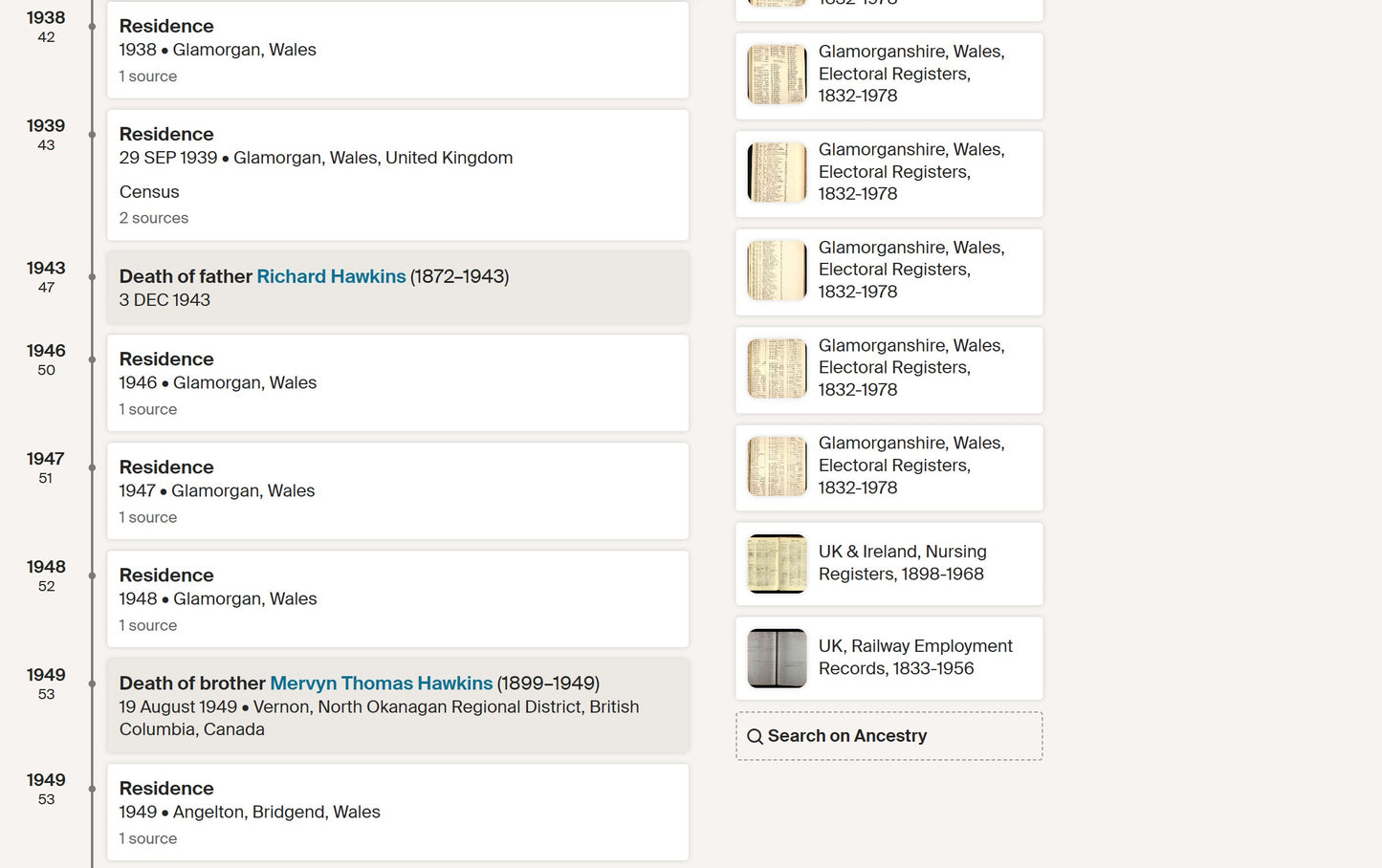Select the 1938 Residence event card
Image resolution: width=1382 pixels, height=868 pixels.
point(398,50)
